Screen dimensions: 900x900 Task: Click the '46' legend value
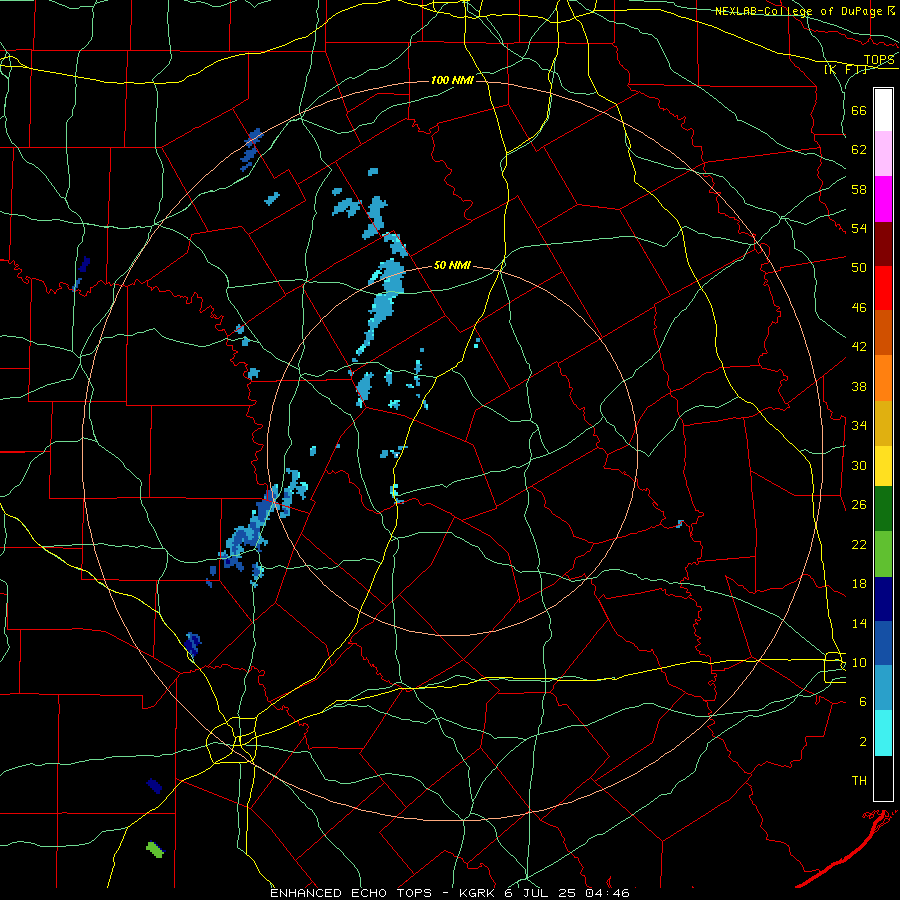click(859, 307)
